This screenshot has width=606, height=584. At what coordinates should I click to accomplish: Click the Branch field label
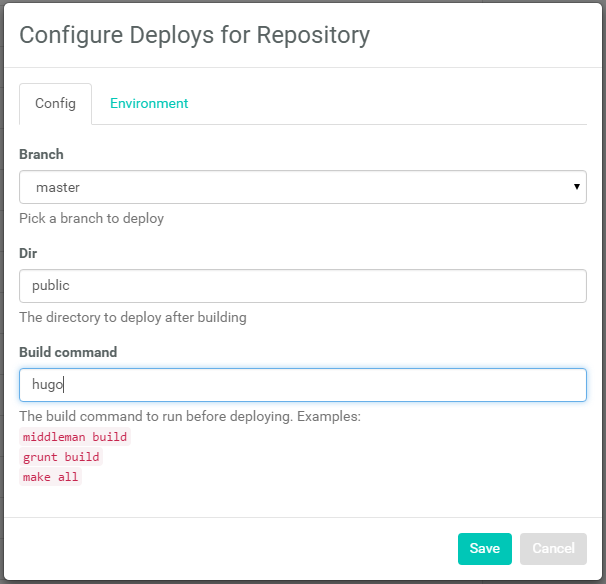pyautogui.click(x=41, y=155)
